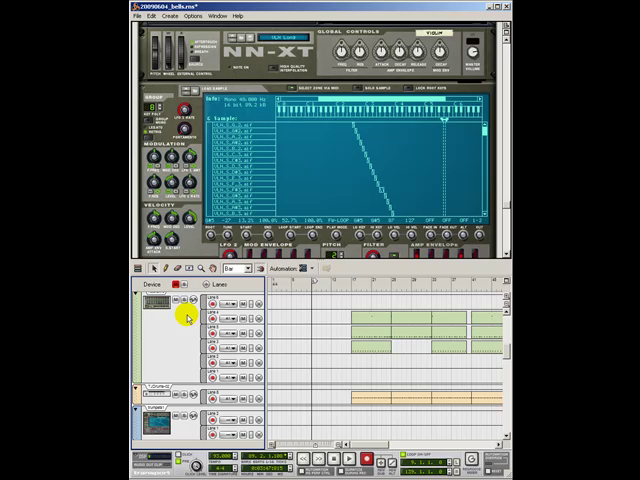Mute the trumpets track
Image resolution: width=640 pixels, height=480 pixels.
coord(176,416)
